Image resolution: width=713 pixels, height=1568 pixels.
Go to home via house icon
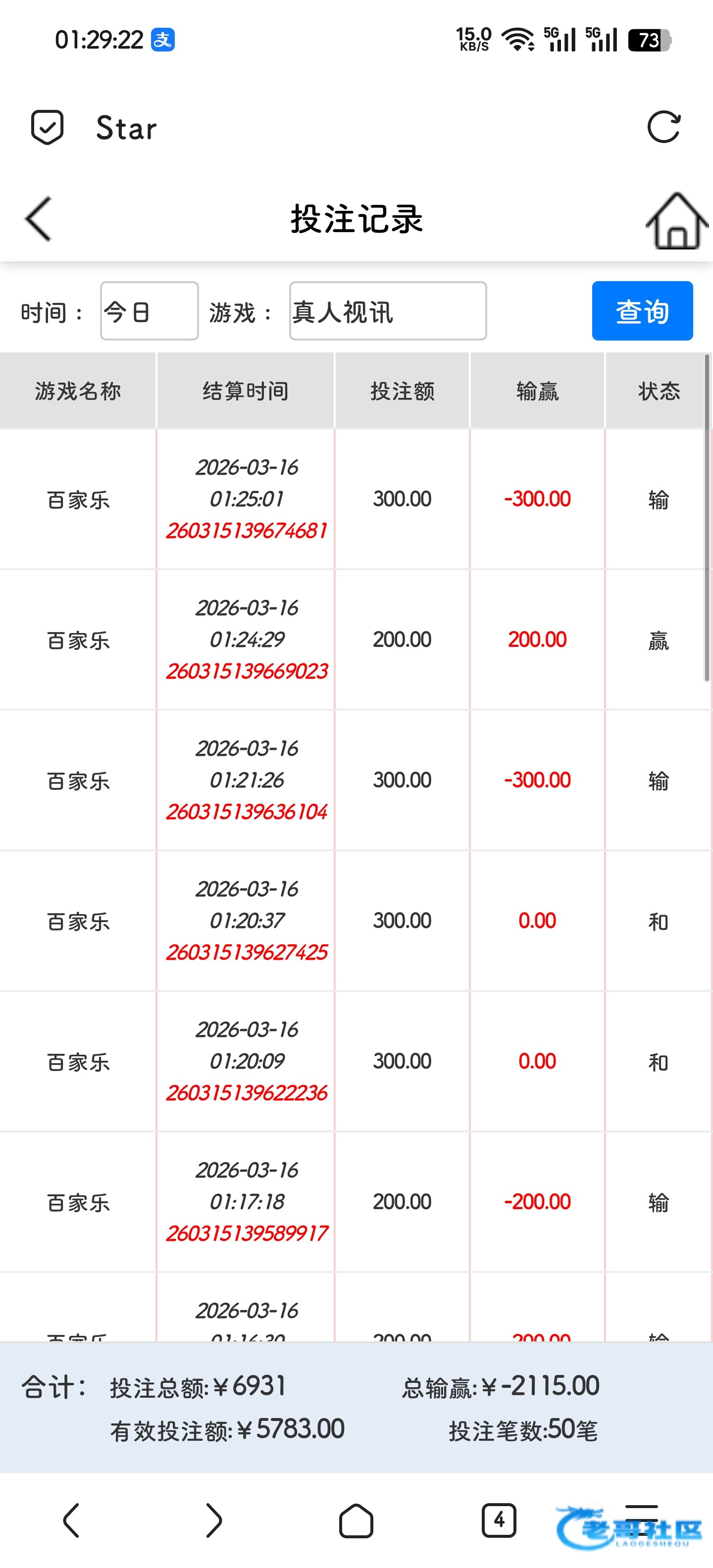[x=677, y=220]
